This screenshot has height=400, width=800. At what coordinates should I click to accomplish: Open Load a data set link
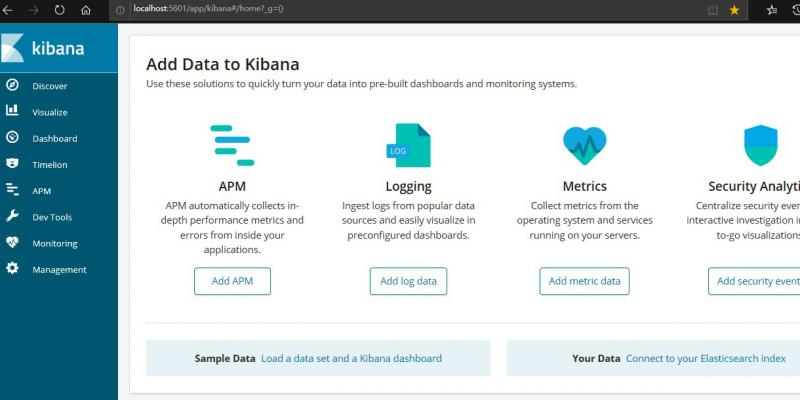pos(351,358)
